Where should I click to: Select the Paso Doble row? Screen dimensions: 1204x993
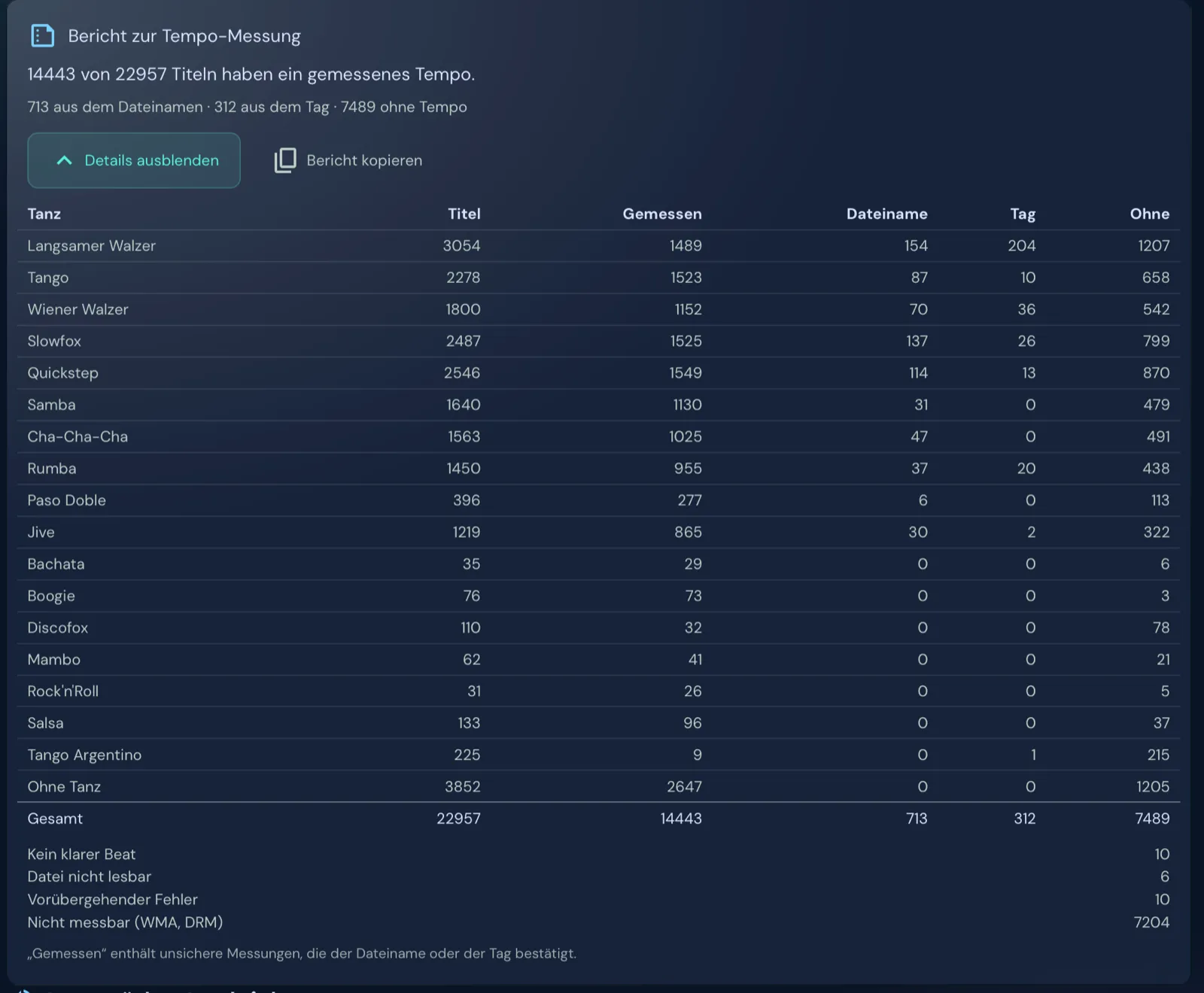pos(598,500)
